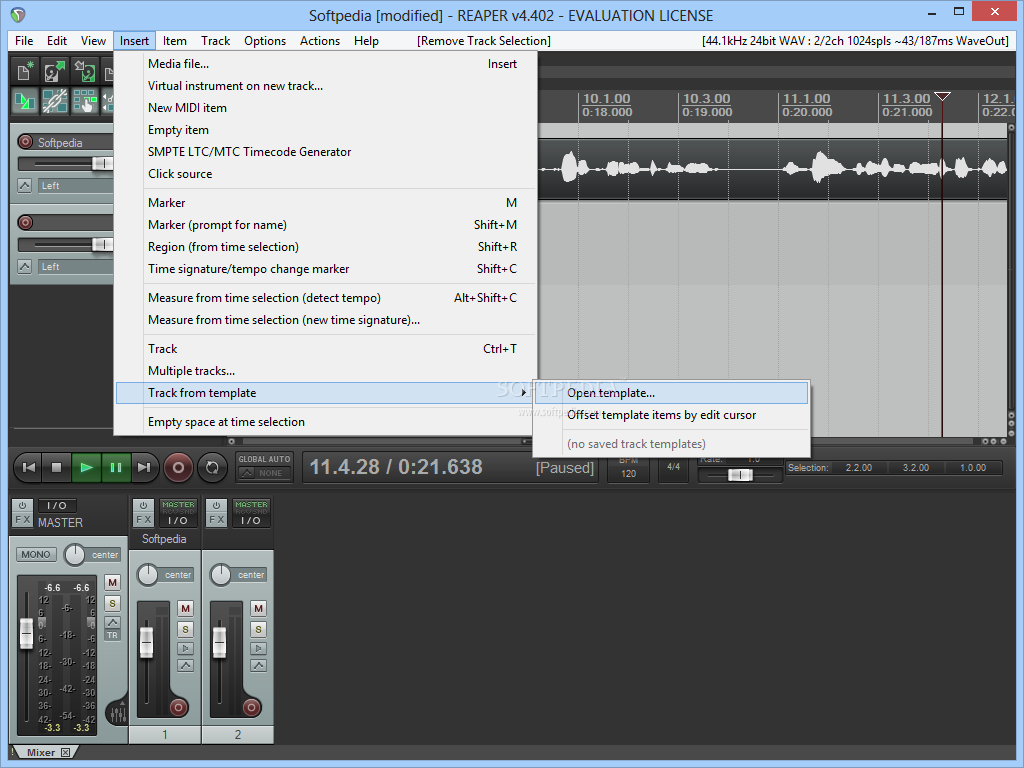The height and width of the screenshot is (768, 1024).
Task: Select New MIDI item entry
Action: pyautogui.click(x=325, y=108)
